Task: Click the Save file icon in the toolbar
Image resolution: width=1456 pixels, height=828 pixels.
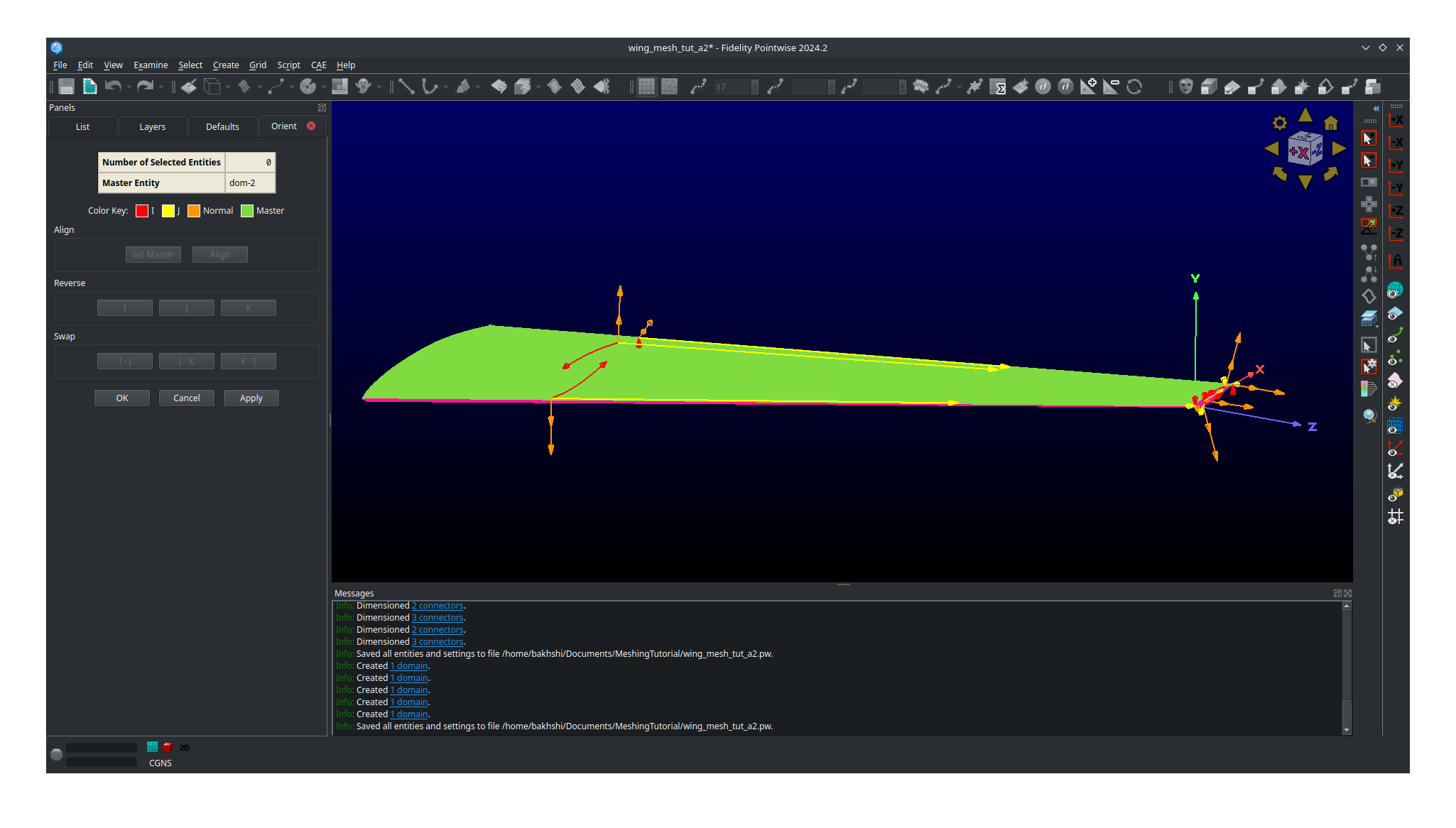Action: tap(65, 86)
